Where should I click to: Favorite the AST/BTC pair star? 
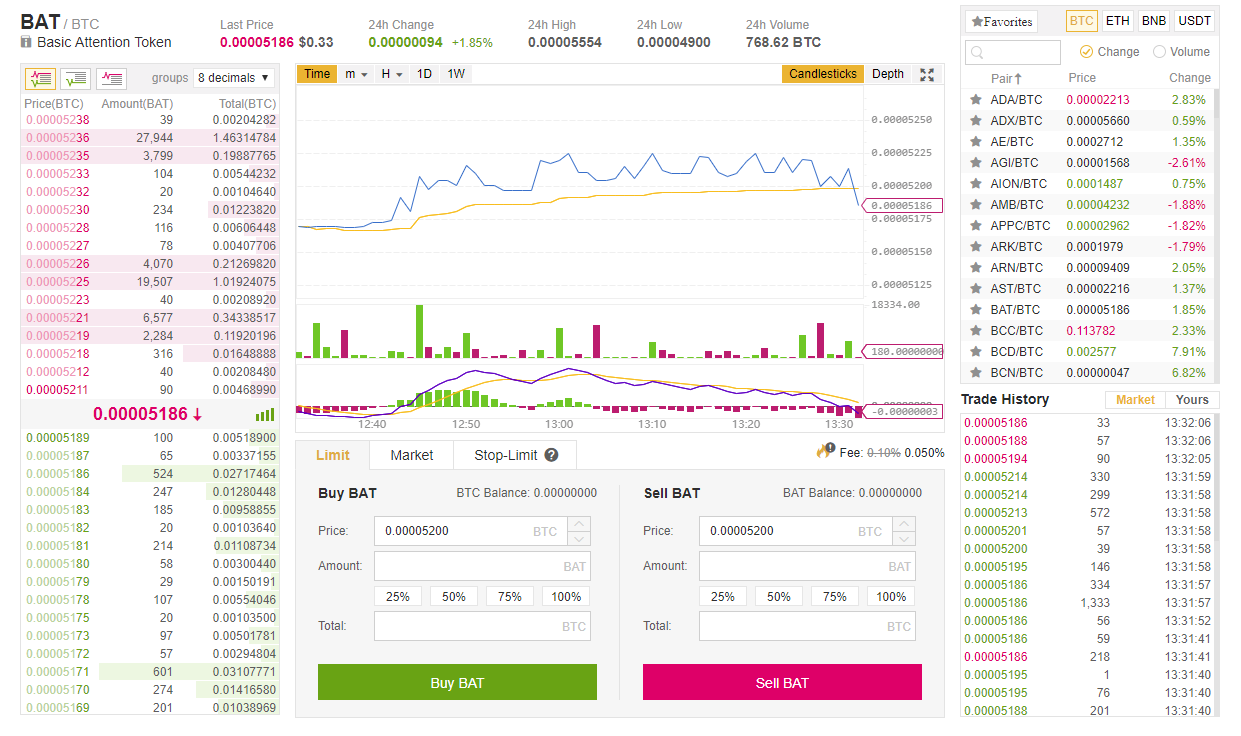click(x=975, y=288)
